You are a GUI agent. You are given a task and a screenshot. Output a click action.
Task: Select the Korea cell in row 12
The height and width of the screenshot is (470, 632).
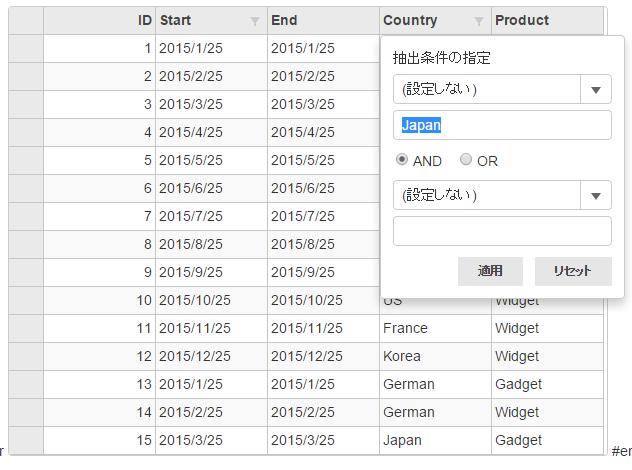click(435, 356)
